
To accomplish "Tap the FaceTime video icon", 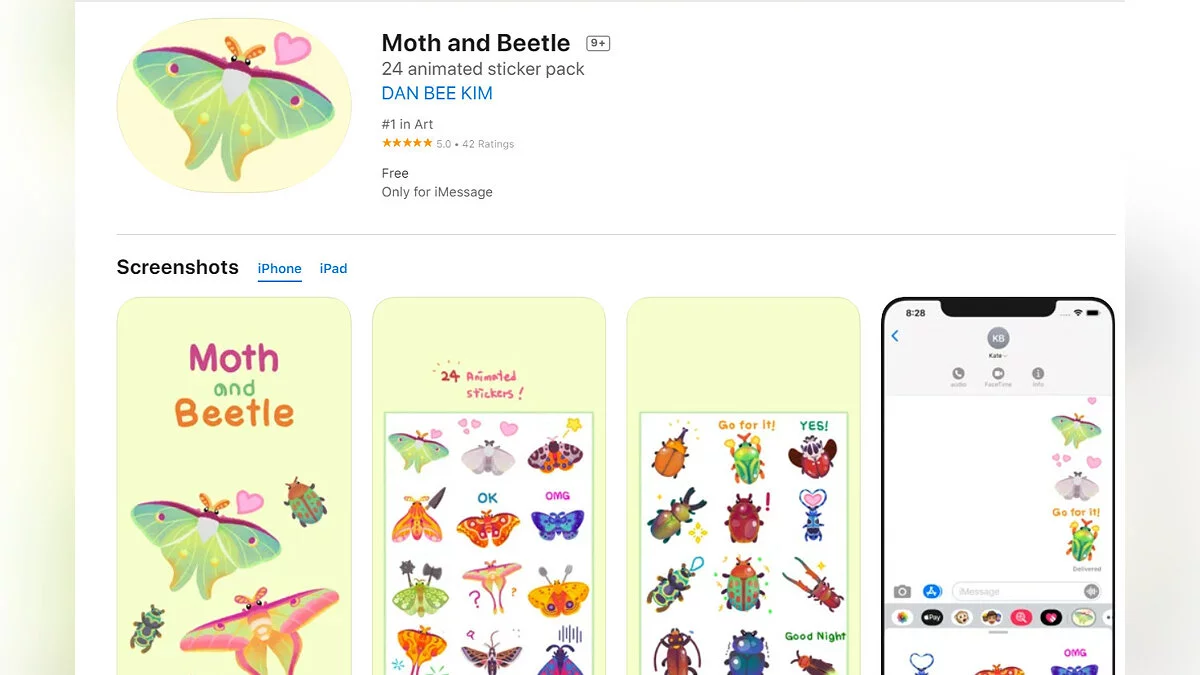I will tap(997, 374).
